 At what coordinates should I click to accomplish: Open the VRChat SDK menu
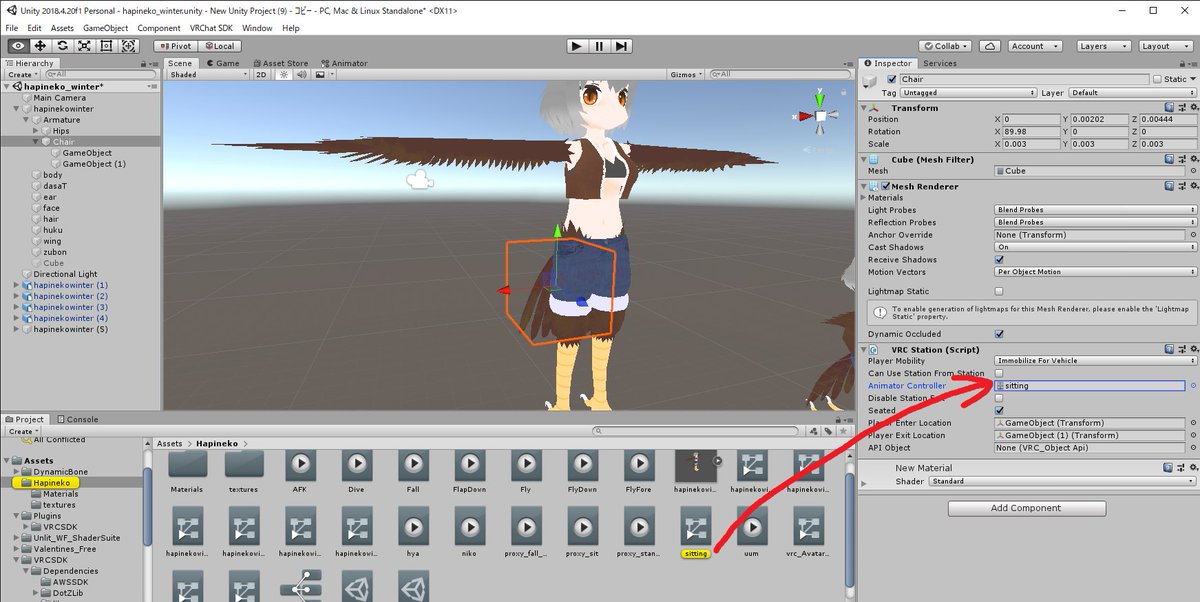tap(211, 28)
